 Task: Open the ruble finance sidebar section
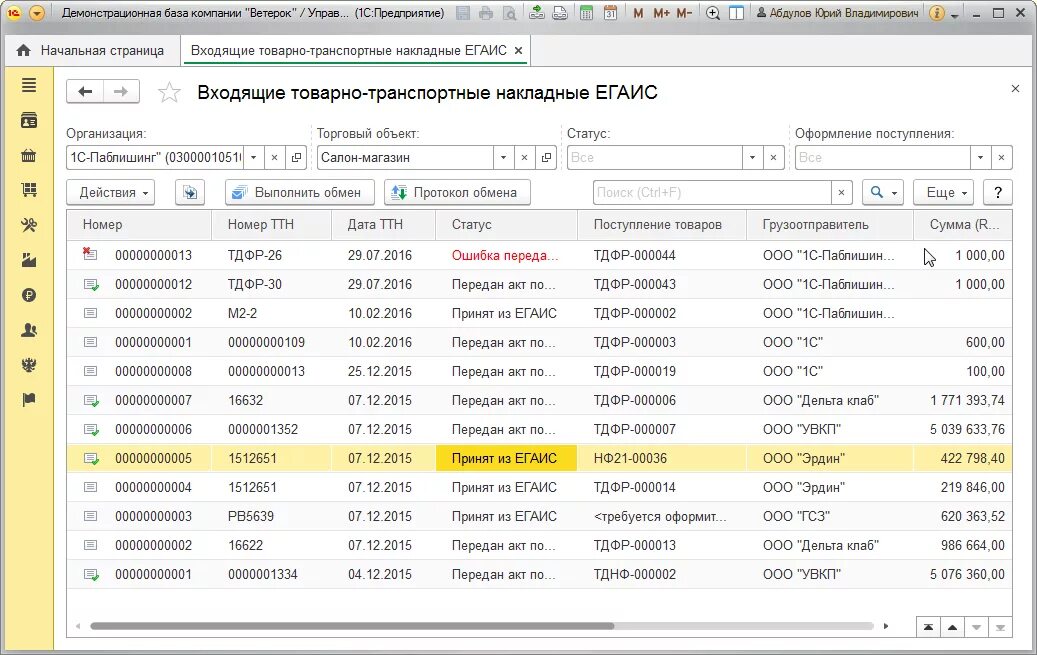pos(28,295)
